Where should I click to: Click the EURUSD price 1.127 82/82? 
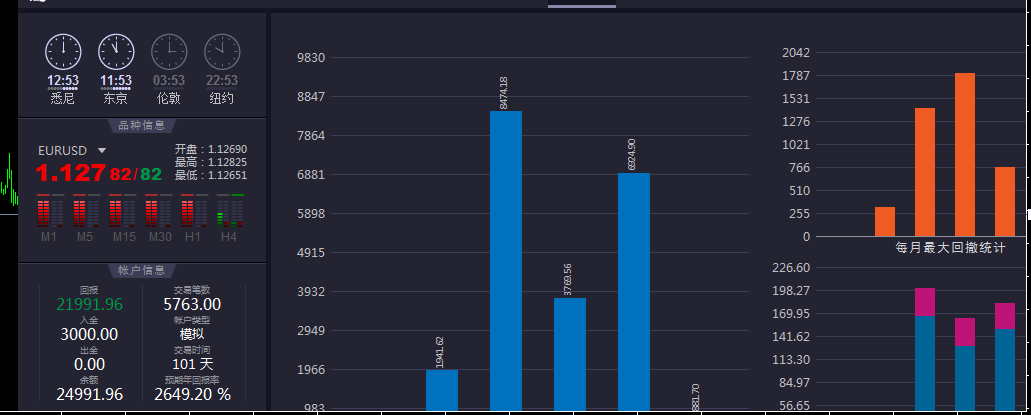click(x=99, y=174)
